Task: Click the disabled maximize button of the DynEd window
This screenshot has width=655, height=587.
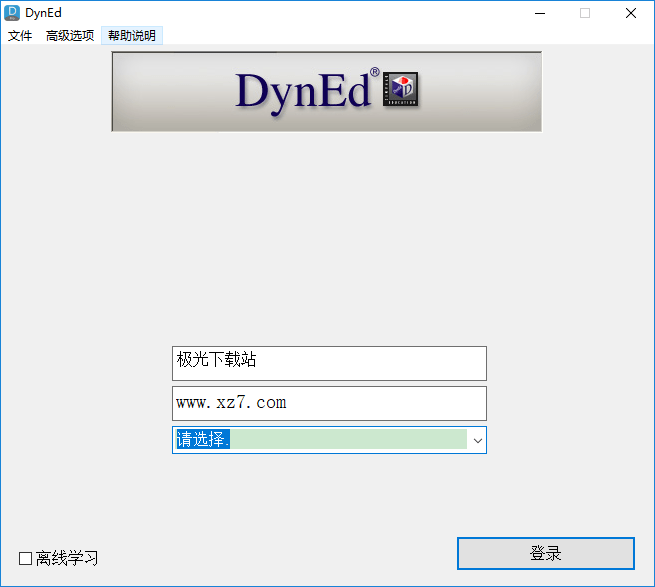Action: click(x=585, y=13)
